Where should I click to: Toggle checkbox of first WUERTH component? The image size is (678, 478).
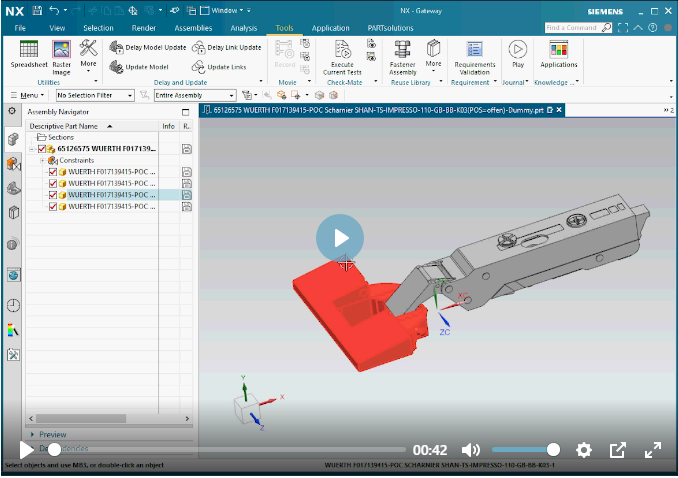point(53,172)
